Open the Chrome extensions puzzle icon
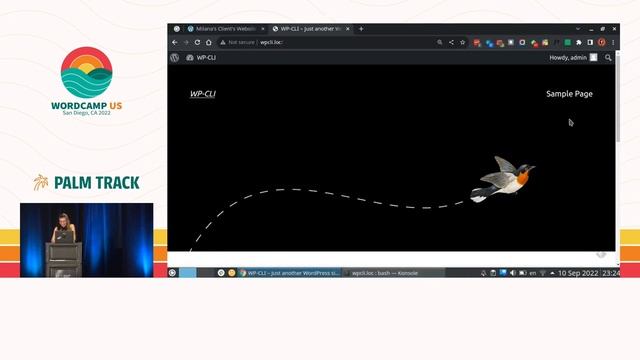 tap(579, 42)
